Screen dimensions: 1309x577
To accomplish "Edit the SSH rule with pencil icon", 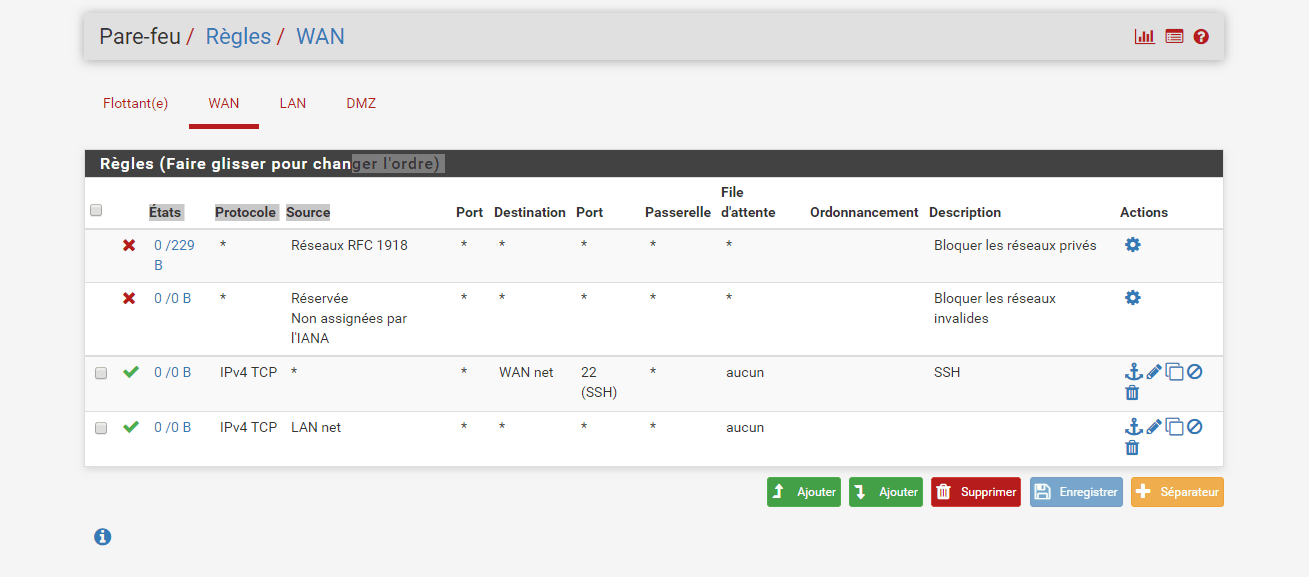I will tap(1154, 372).
